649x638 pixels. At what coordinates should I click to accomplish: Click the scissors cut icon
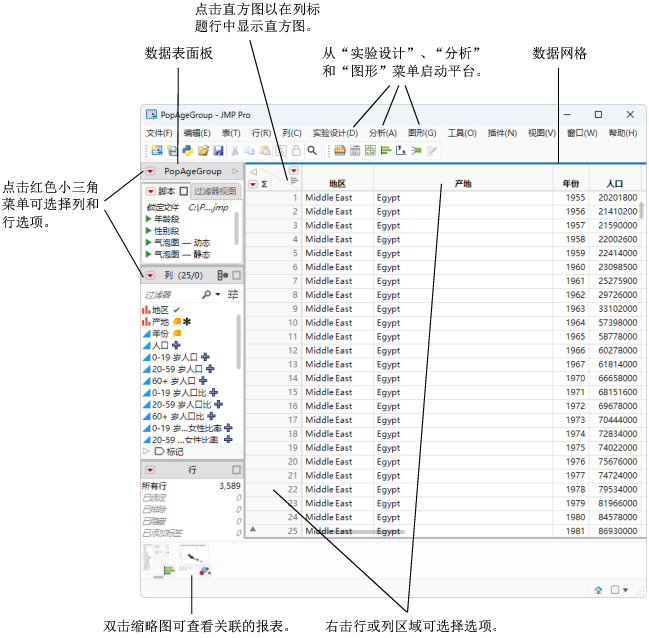coord(235,150)
